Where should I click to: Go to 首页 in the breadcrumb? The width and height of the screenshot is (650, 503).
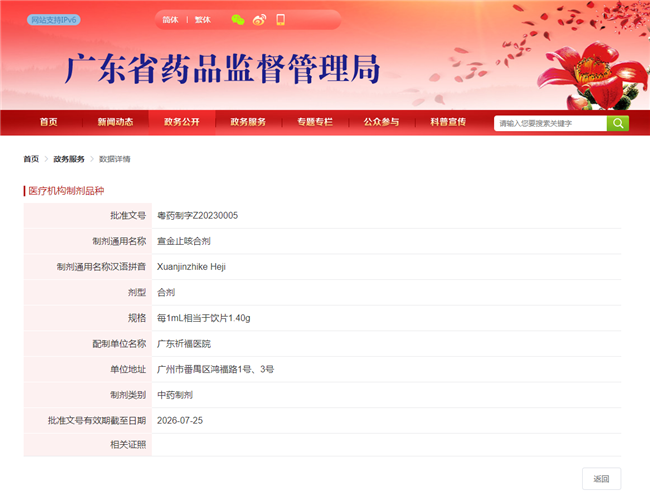point(31,159)
